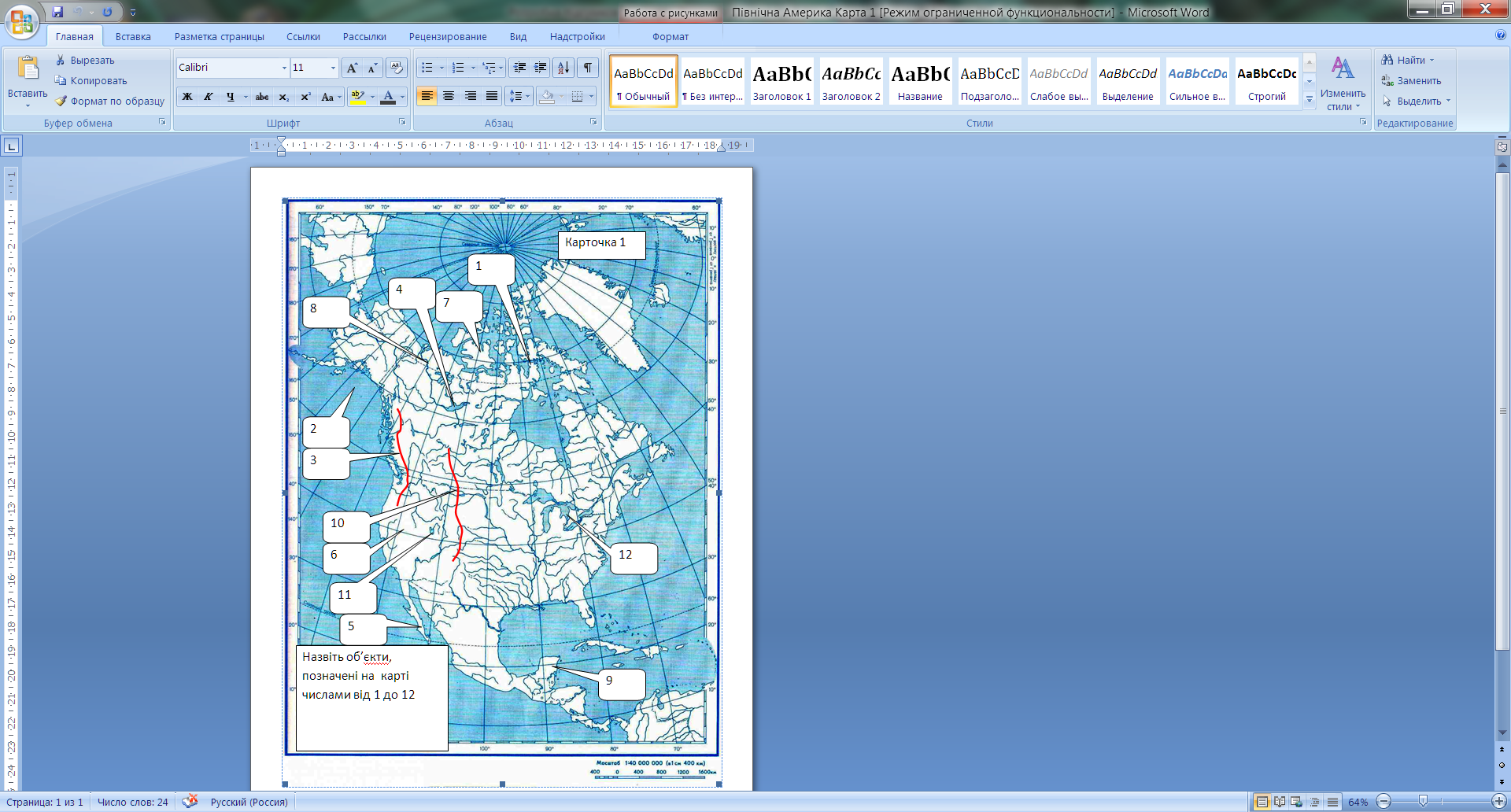Open the font size dropdown

333,68
